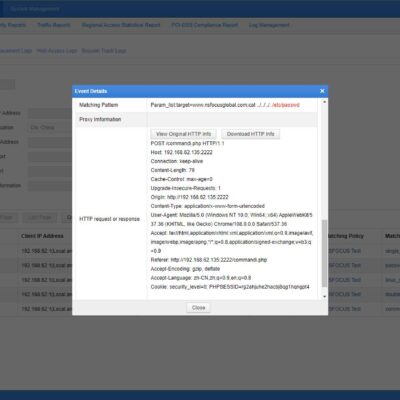Click Download HTTP Info button
The image size is (400, 400).
tap(251, 134)
